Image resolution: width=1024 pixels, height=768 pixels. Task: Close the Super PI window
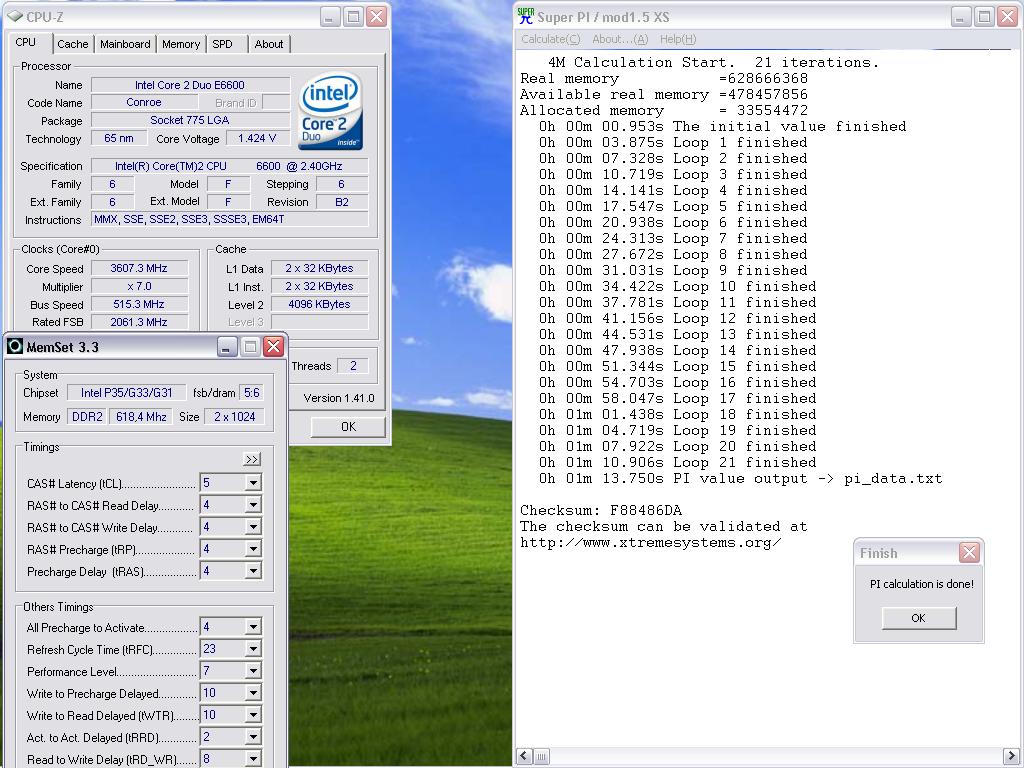pos(1008,16)
